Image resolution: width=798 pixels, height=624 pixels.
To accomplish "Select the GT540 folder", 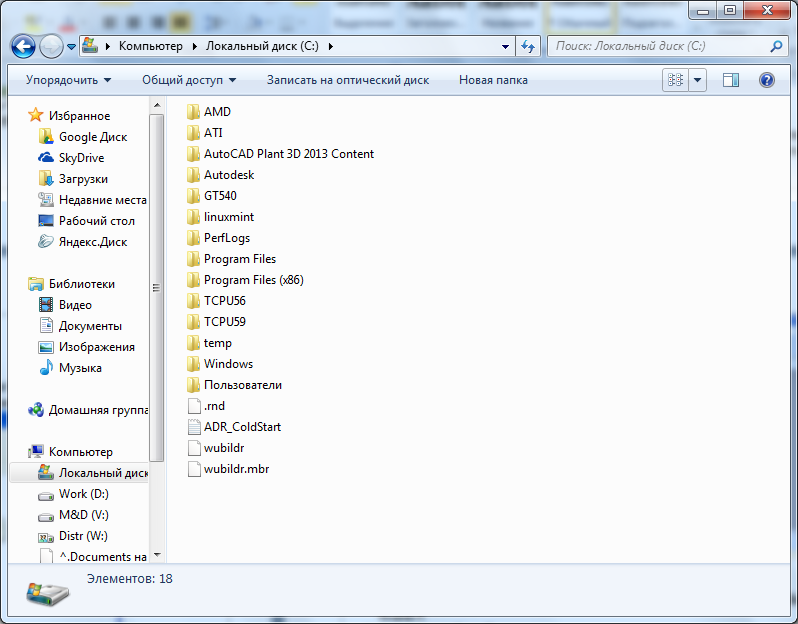I will [x=211, y=196].
